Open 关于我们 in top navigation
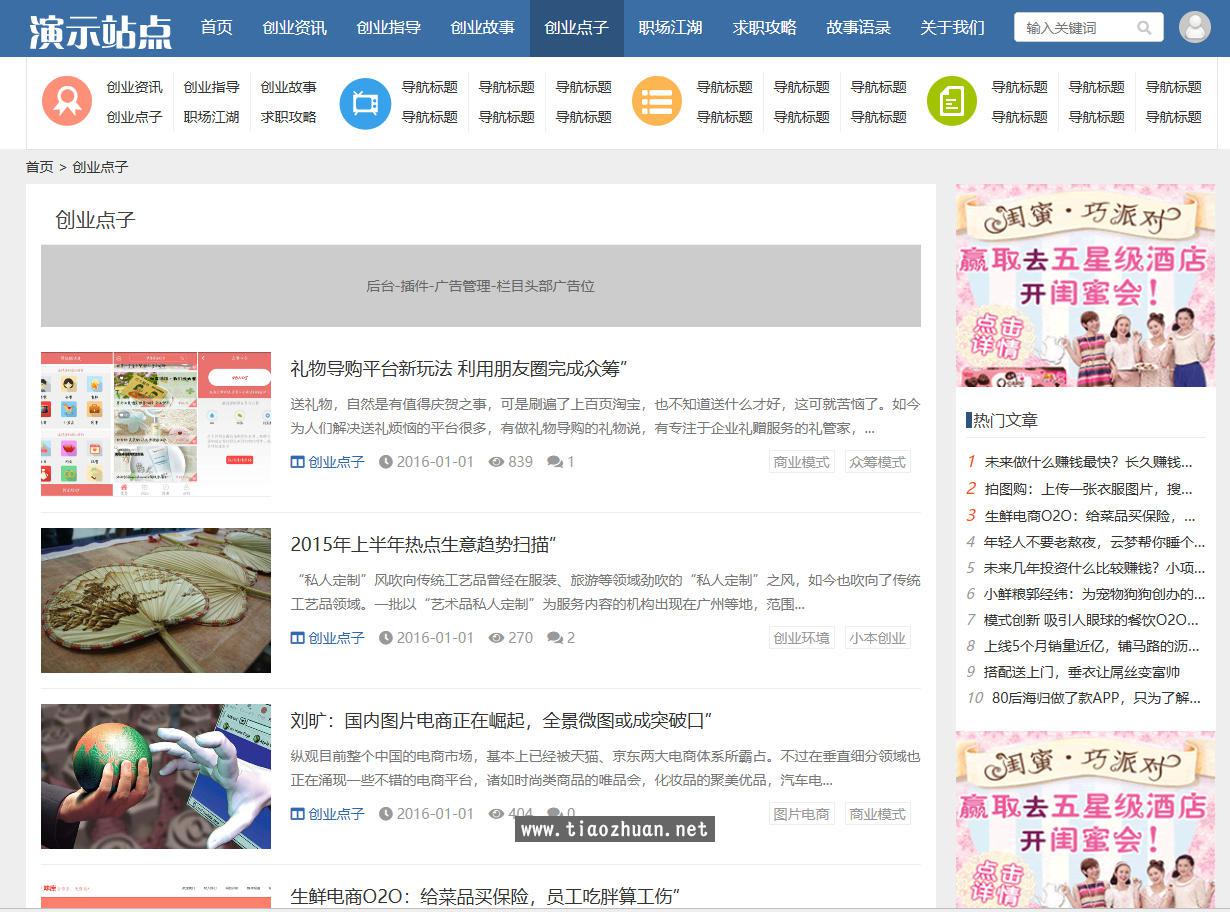Screen dimensions: 1230x912 click(952, 28)
